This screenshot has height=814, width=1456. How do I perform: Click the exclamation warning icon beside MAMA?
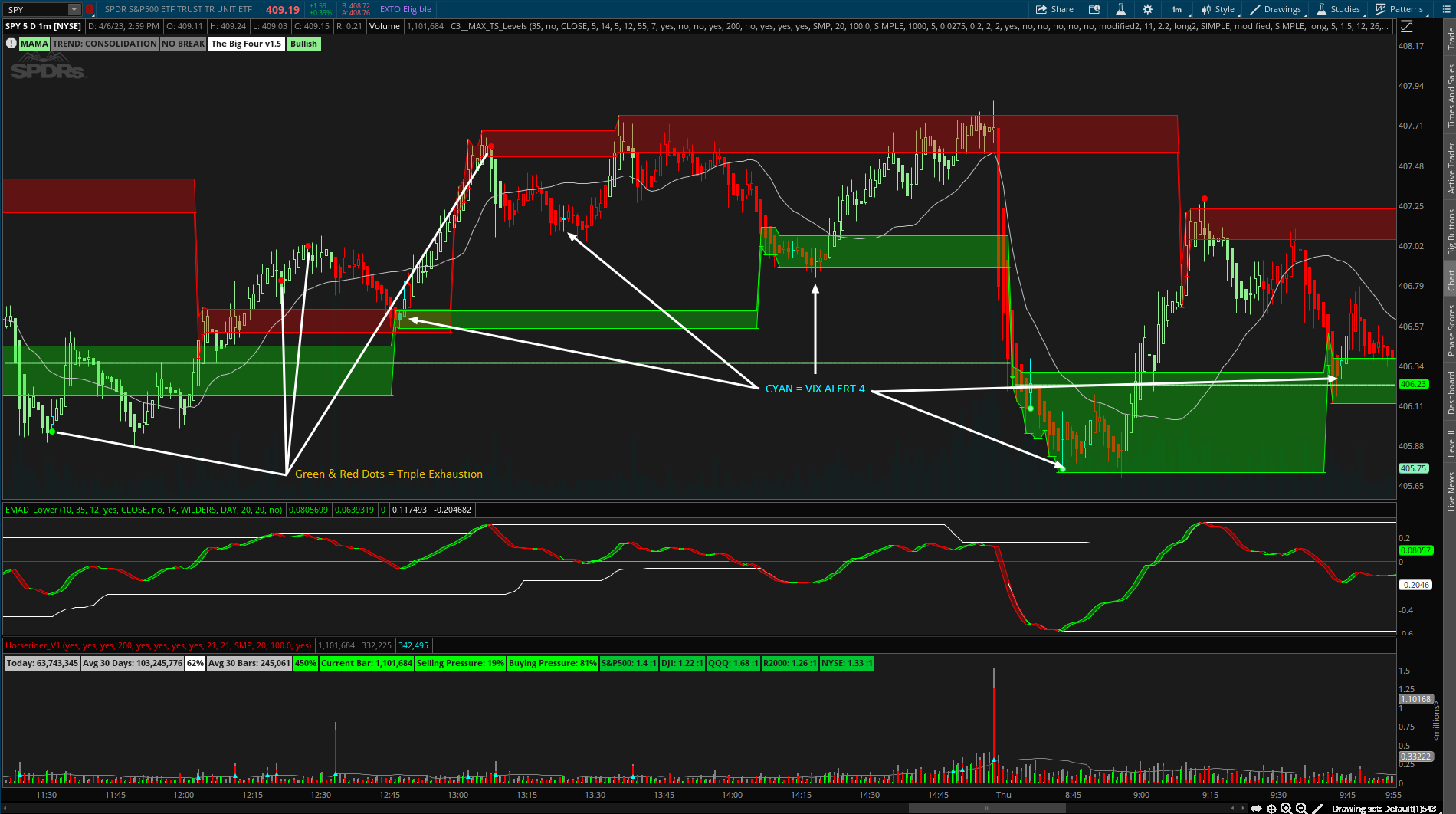(x=11, y=44)
